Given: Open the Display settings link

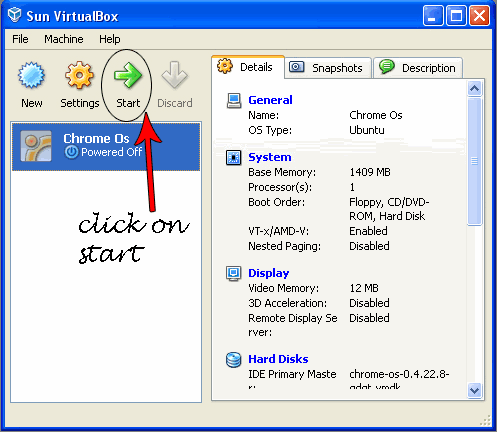Looking at the screenshot, I should click(269, 273).
